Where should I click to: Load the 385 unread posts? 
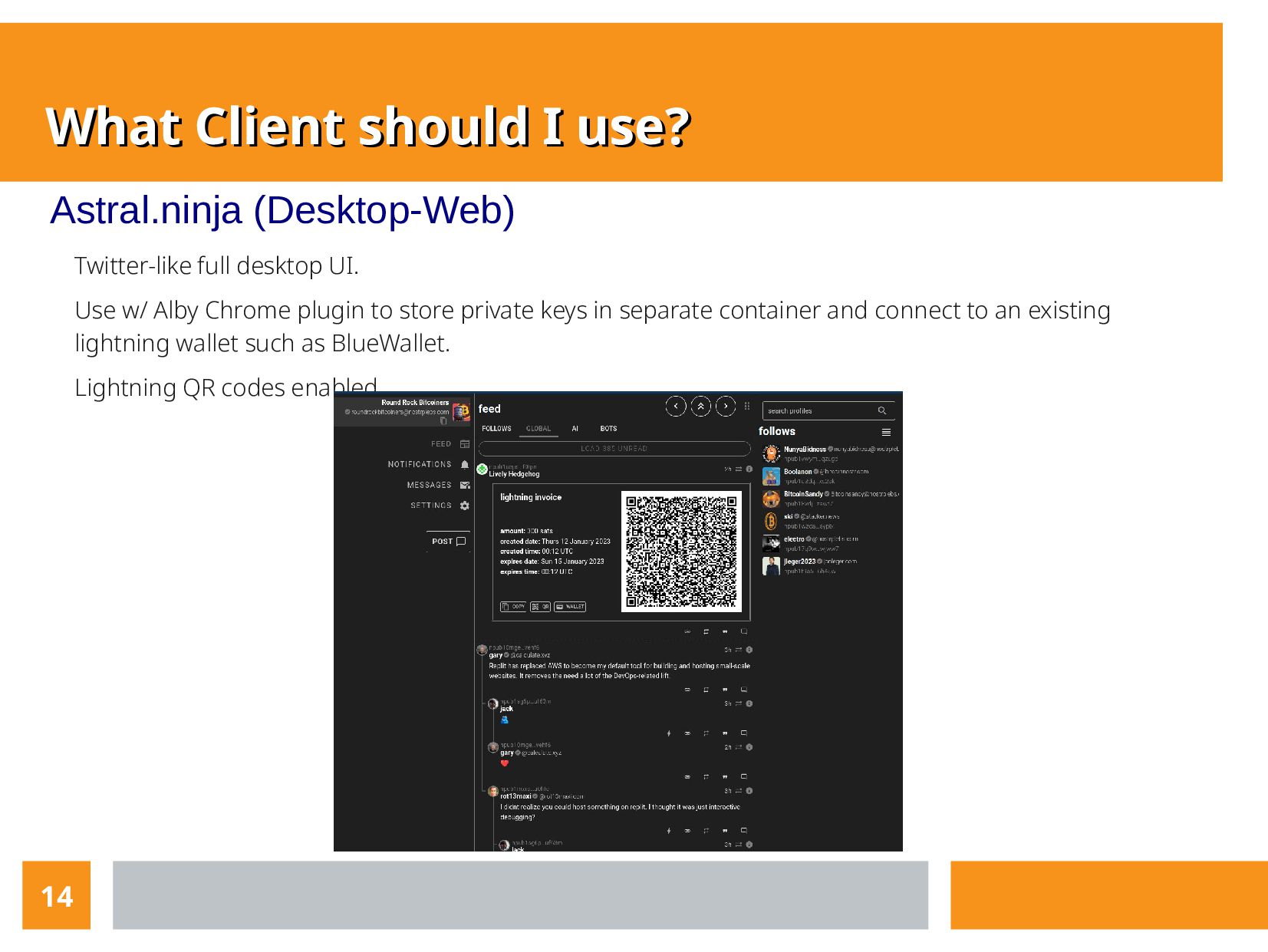click(x=614, y=449)
